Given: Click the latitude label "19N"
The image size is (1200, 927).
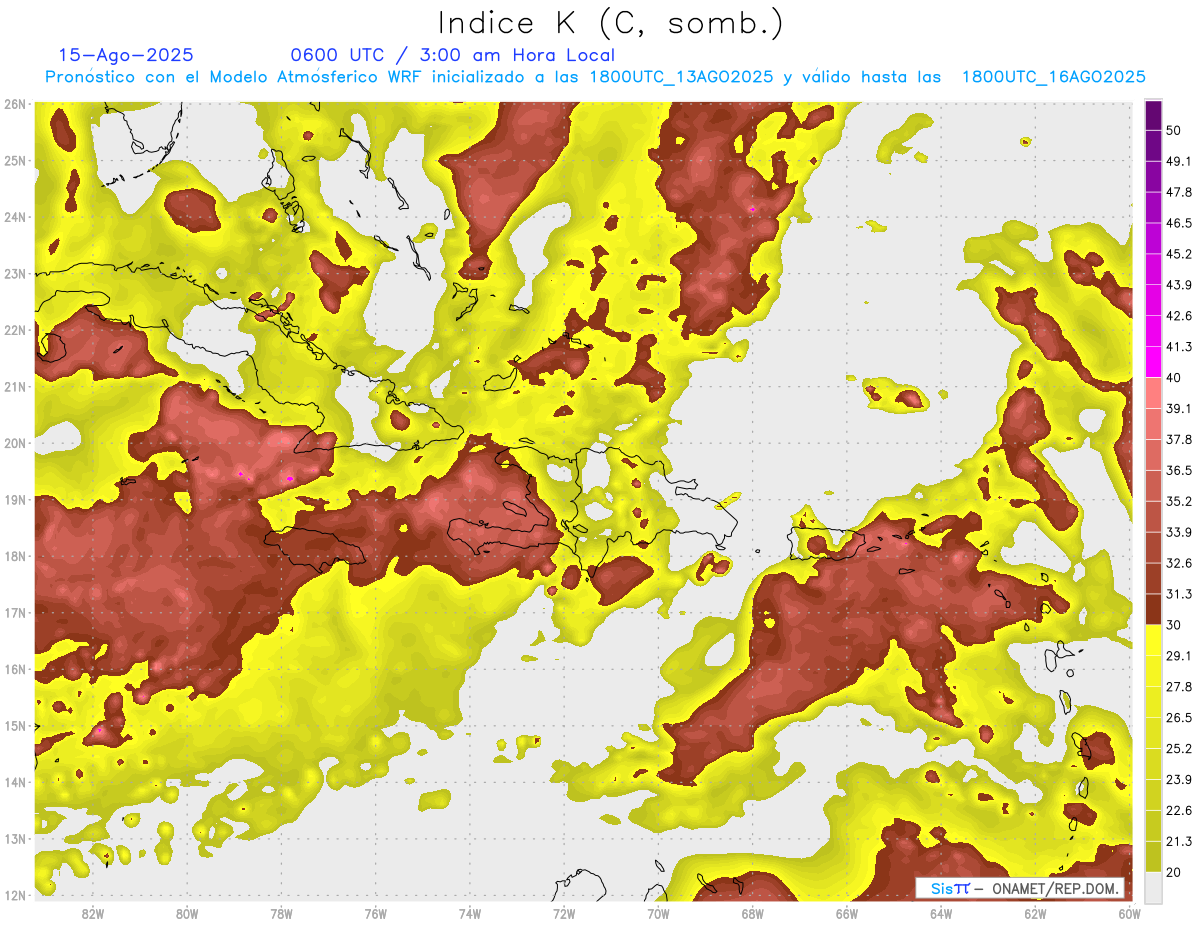Looking at the screenshot, I should point(16,499).
